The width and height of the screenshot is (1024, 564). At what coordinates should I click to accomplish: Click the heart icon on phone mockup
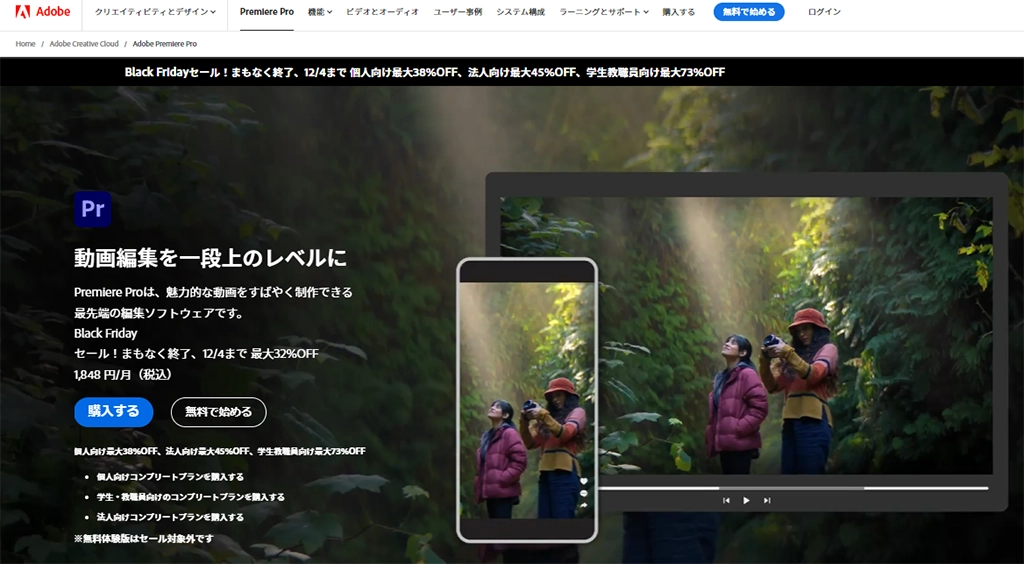(583, 481)
